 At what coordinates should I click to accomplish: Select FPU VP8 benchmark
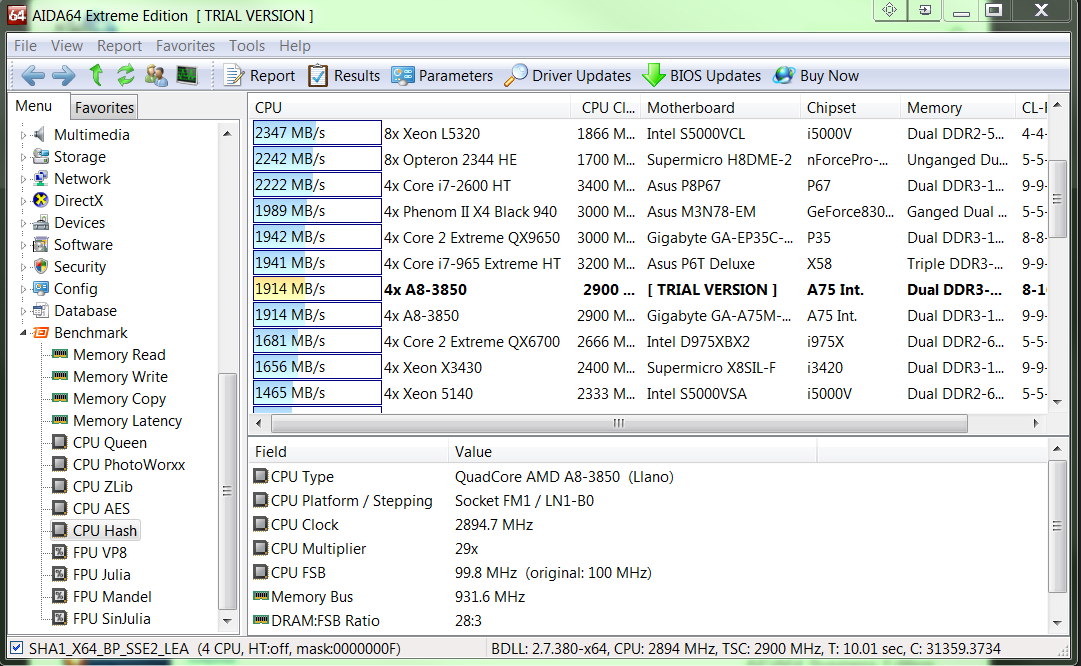[100, 553]
